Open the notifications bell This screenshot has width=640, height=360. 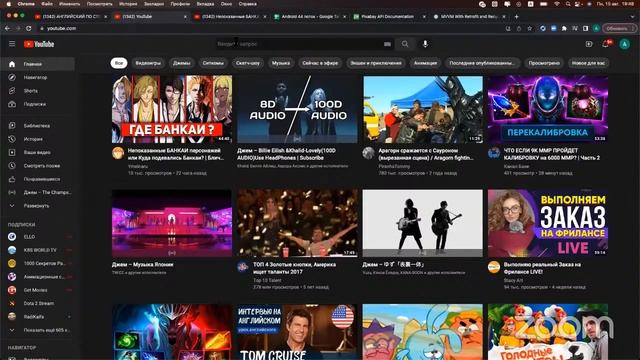[606, 44]
